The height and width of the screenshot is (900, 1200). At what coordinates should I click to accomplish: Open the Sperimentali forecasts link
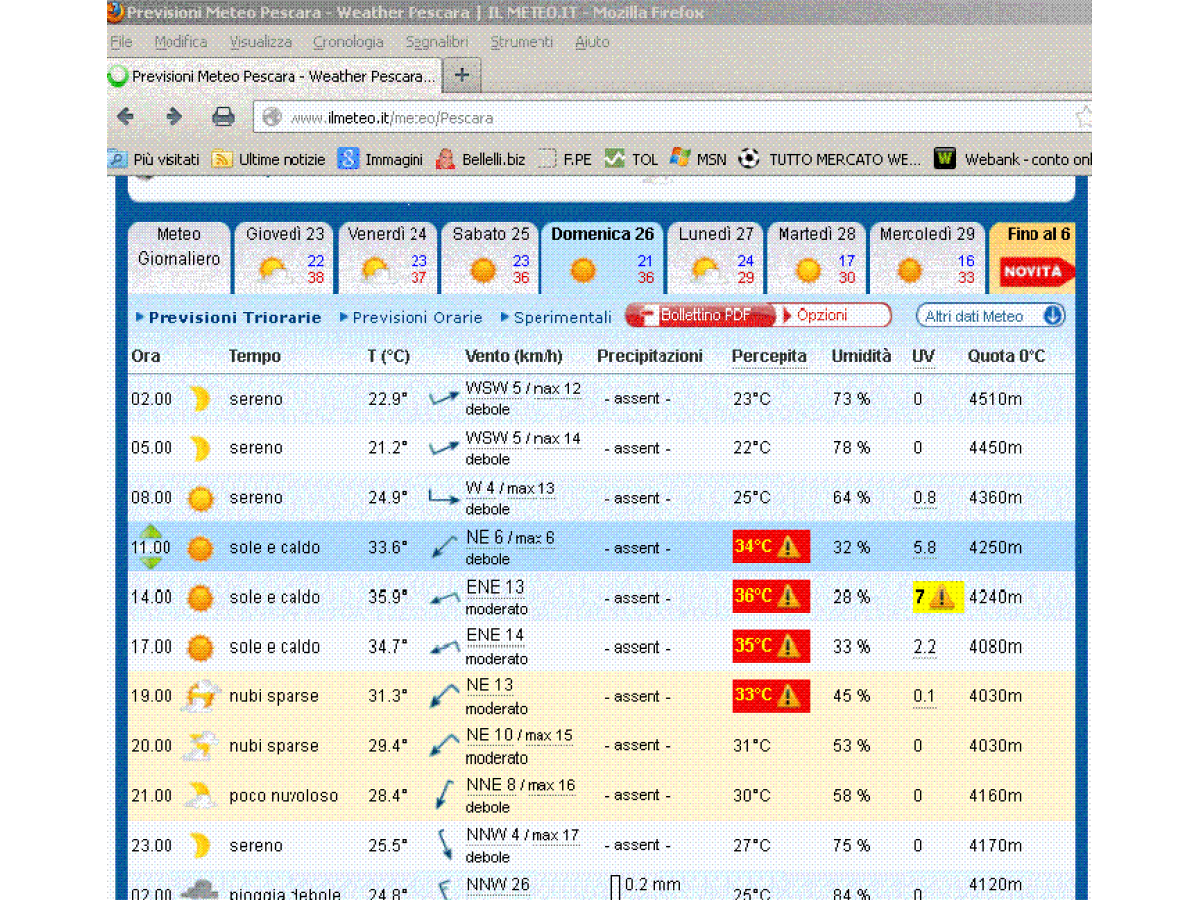[561, 317]
